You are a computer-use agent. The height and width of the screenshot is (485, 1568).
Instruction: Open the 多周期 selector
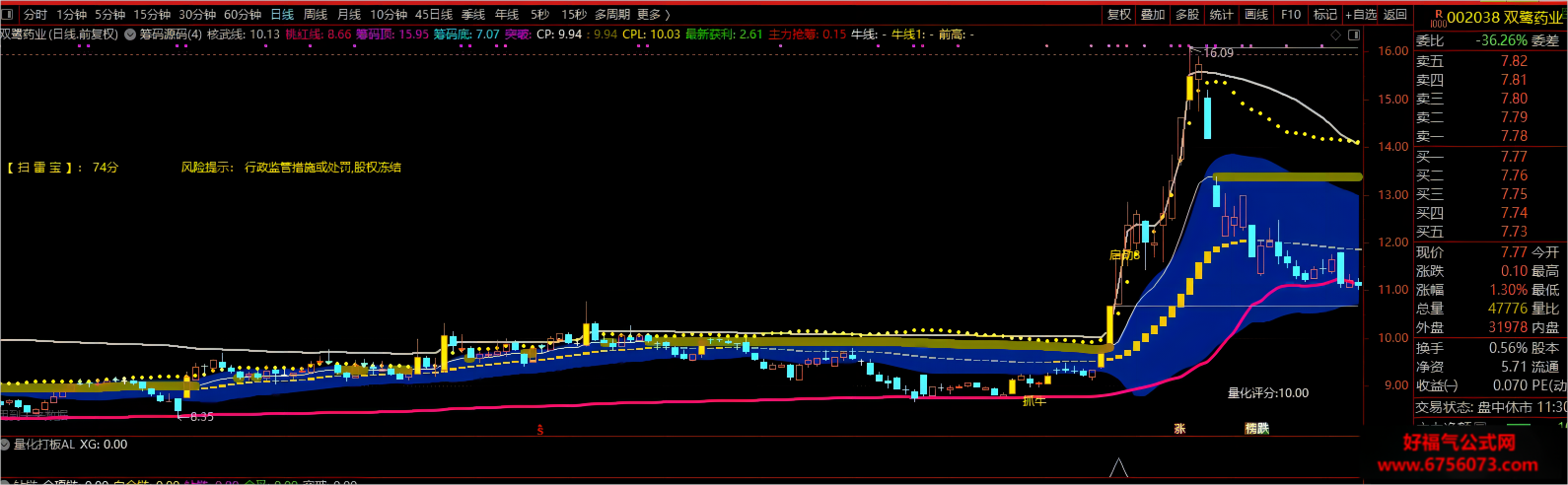coord(612,15)
